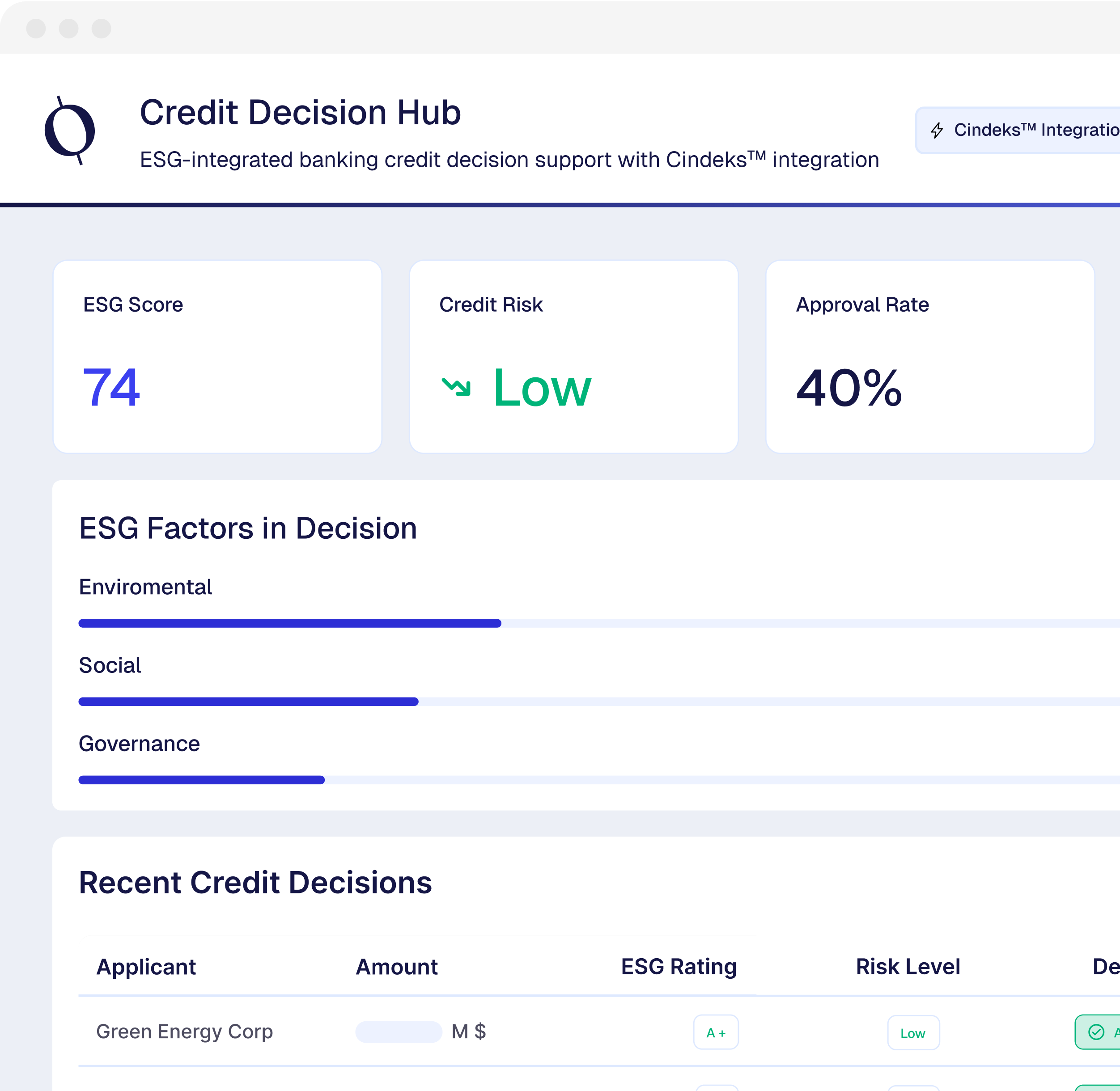
Task: Open the Risk Level column sorting options
Action: point(908,967)
